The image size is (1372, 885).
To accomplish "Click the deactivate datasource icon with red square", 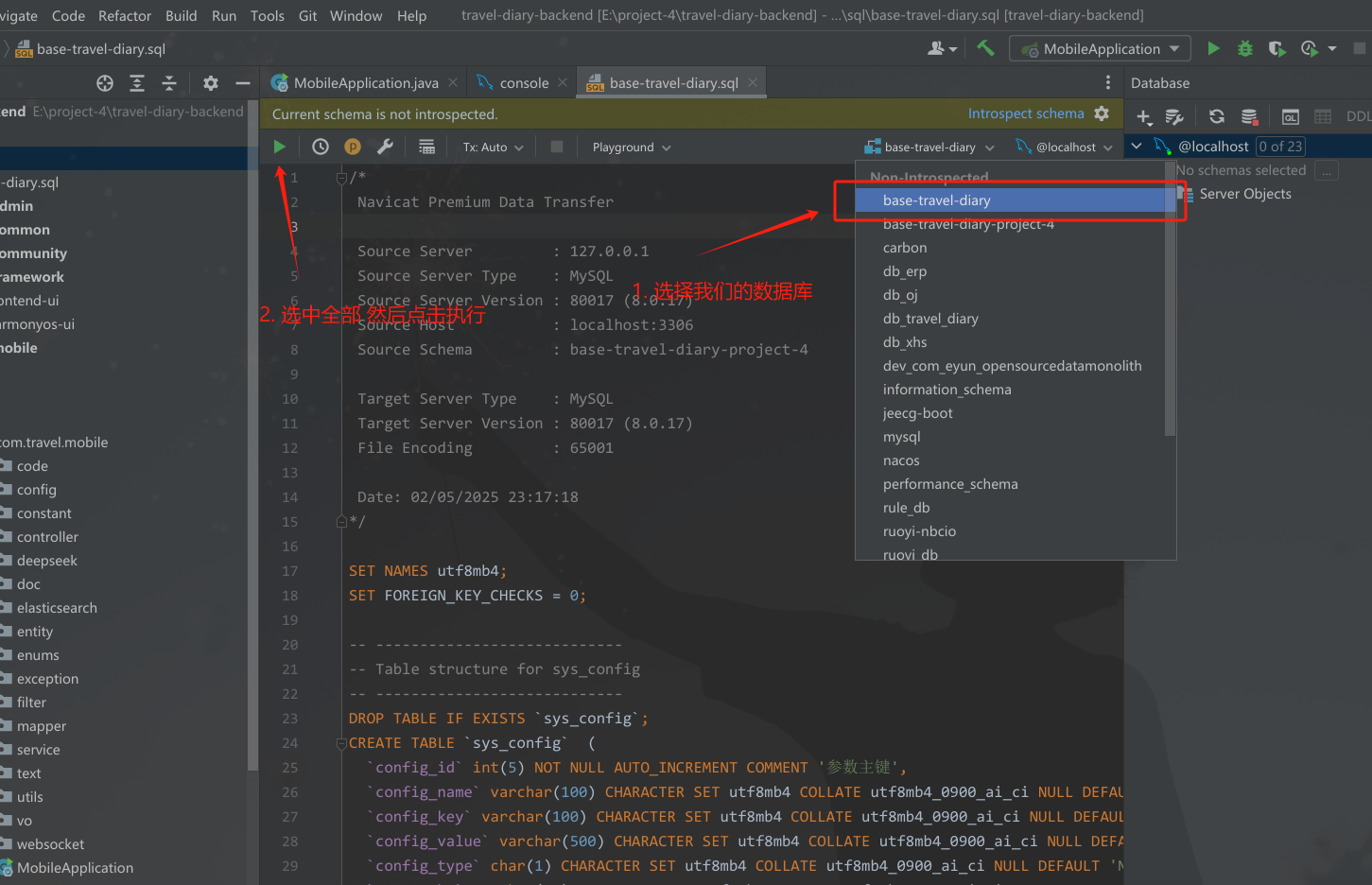I will (x=1249, y=116).
